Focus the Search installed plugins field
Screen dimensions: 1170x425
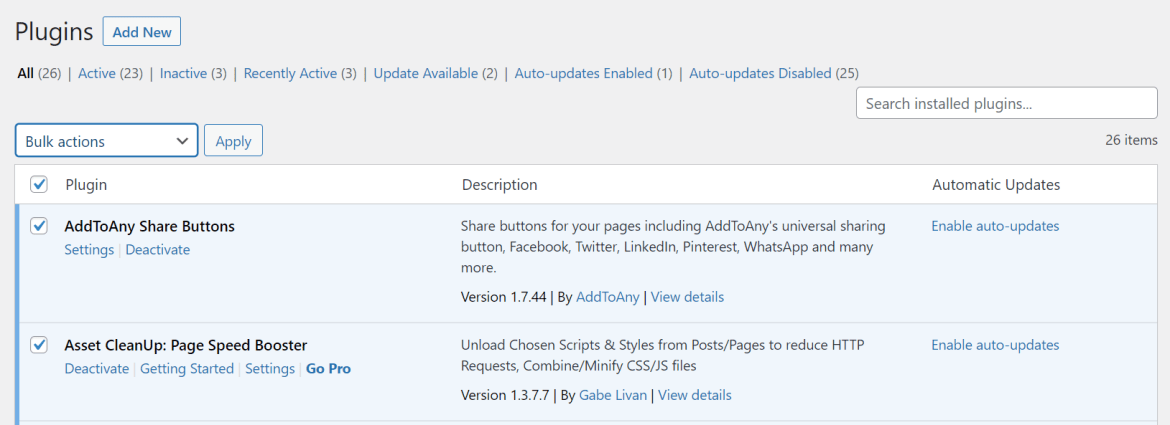[x=1006, y=103]
